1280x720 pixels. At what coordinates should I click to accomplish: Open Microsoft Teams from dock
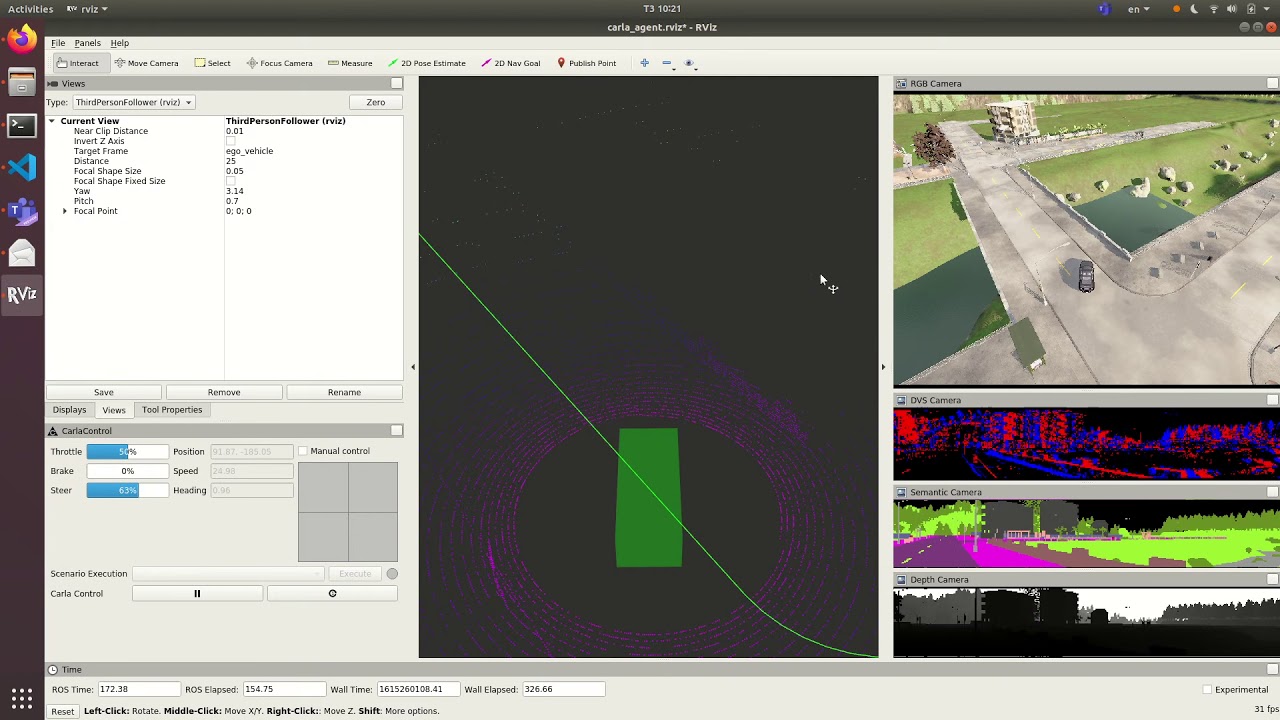tap(22, 210)
